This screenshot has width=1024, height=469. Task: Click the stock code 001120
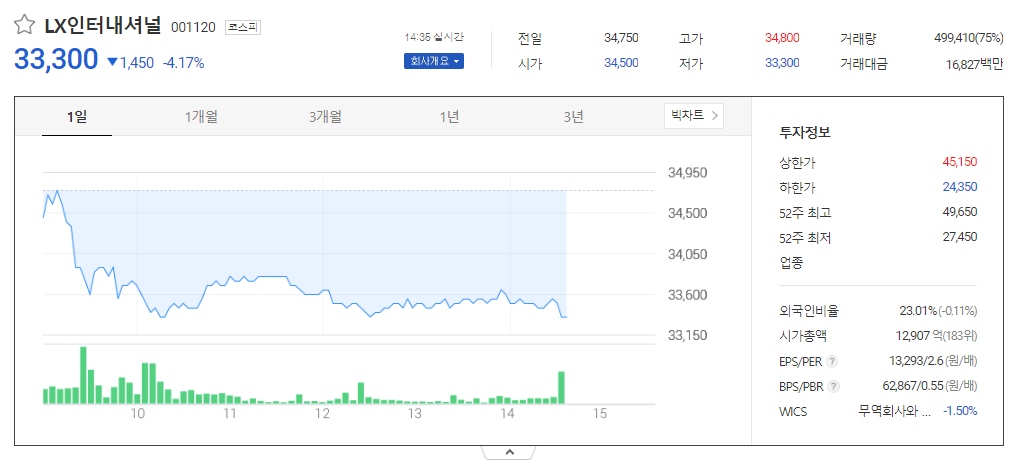click(195, 27)
